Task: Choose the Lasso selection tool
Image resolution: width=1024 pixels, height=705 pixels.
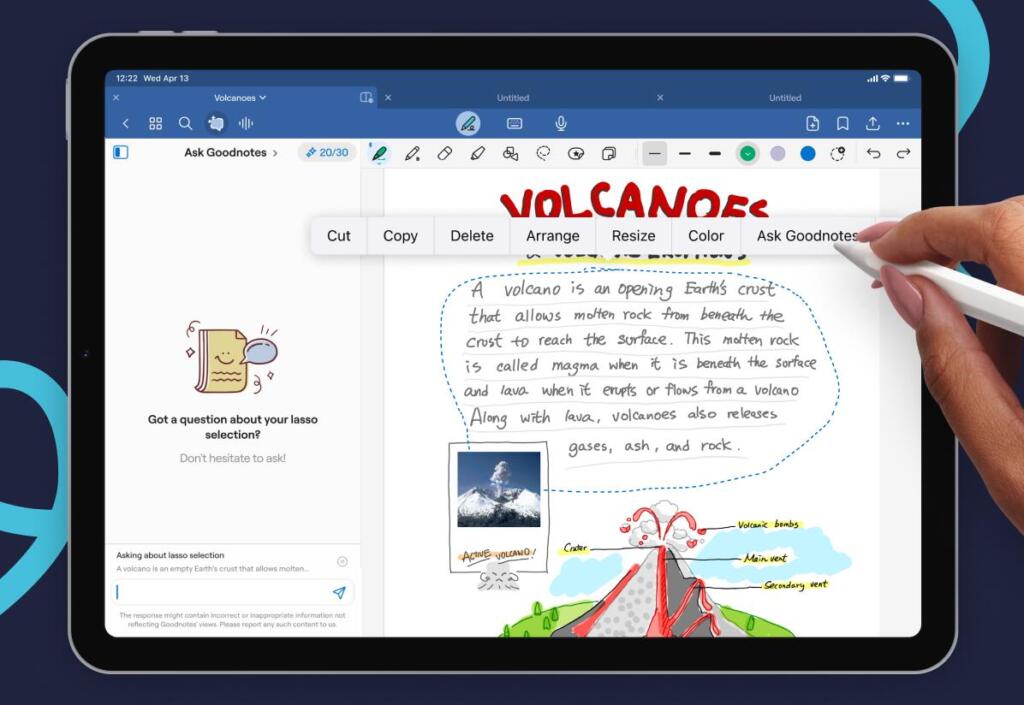Action: pyautogui.click(x=543, y=153)
